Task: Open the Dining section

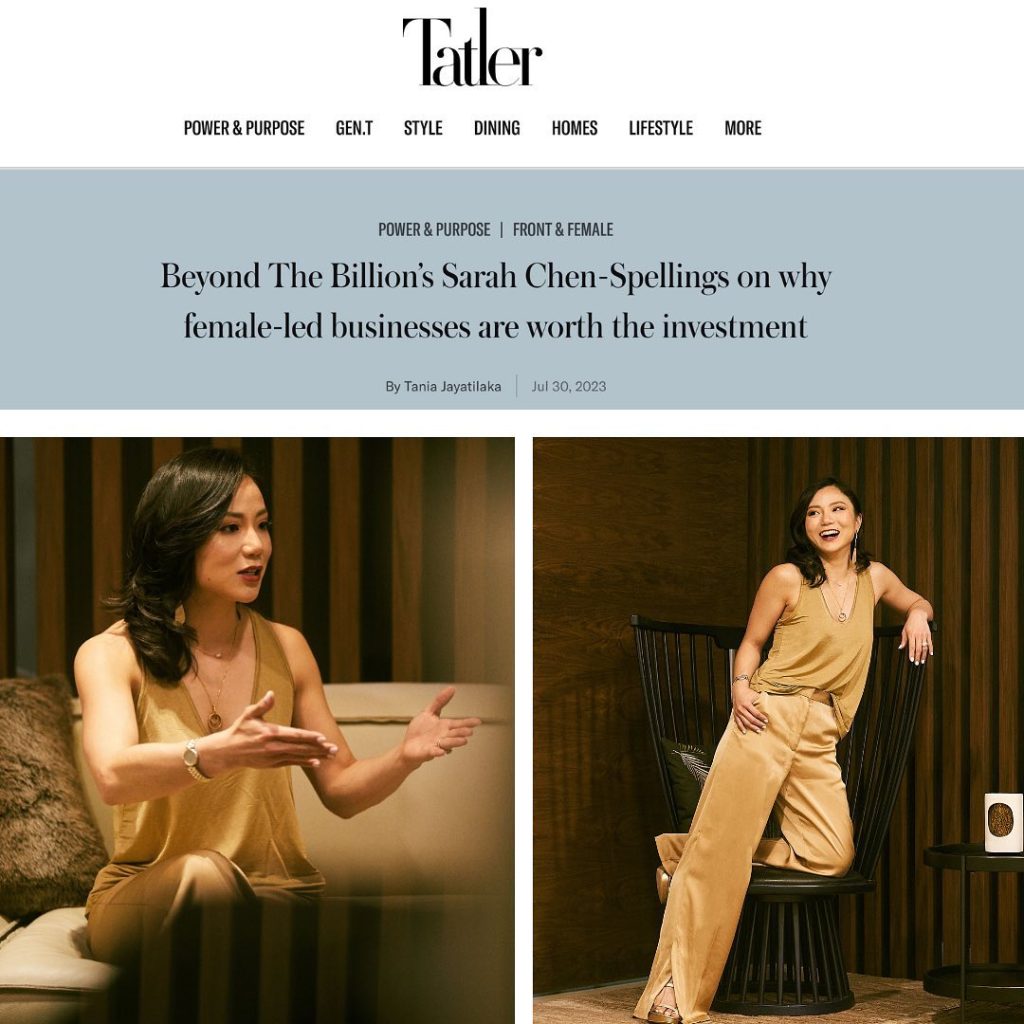Action: [x=497, y=128]
